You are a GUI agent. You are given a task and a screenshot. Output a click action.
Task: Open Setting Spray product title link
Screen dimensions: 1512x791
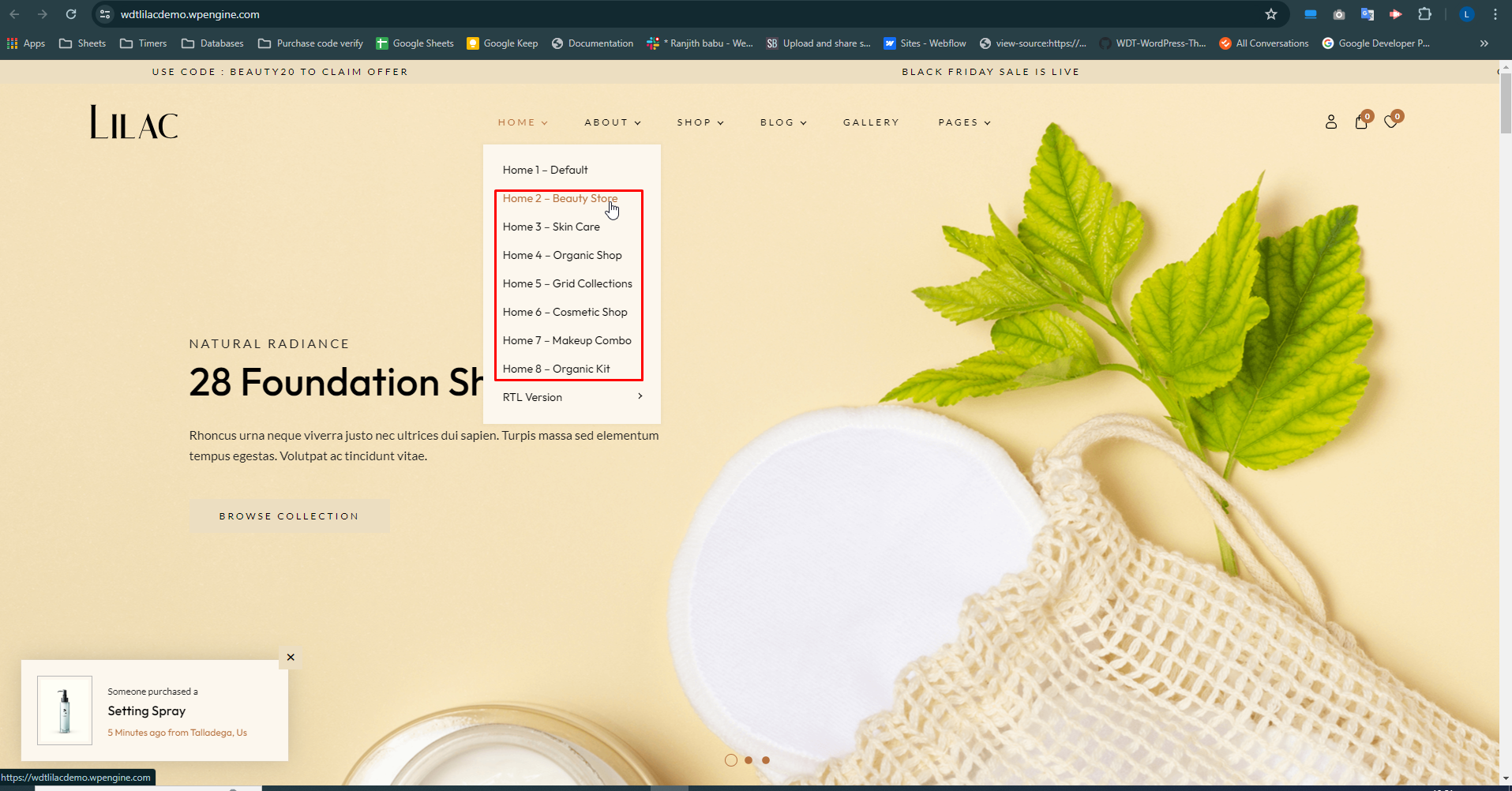147,711
